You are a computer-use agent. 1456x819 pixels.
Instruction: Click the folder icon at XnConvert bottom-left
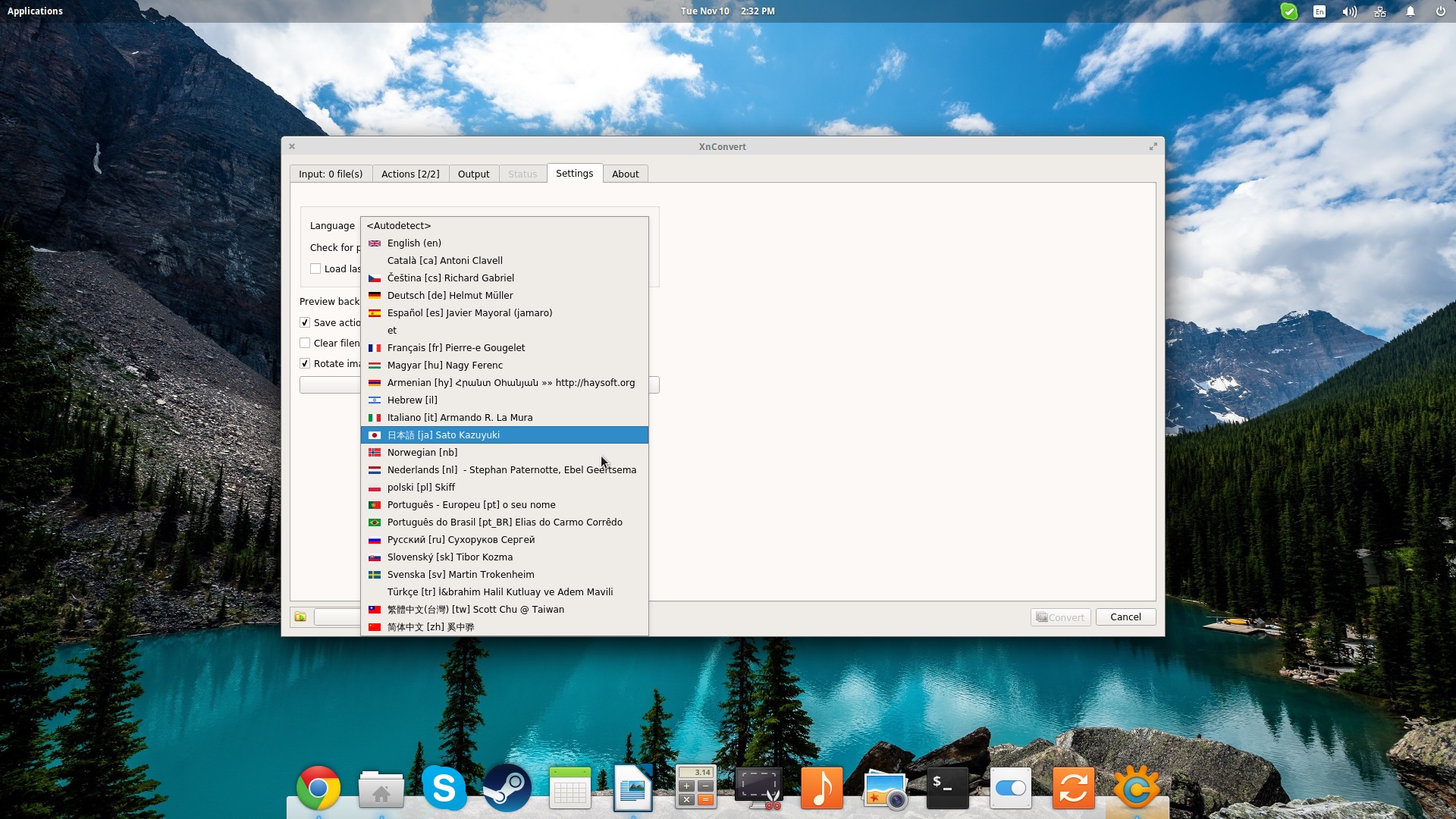point(301,617)
